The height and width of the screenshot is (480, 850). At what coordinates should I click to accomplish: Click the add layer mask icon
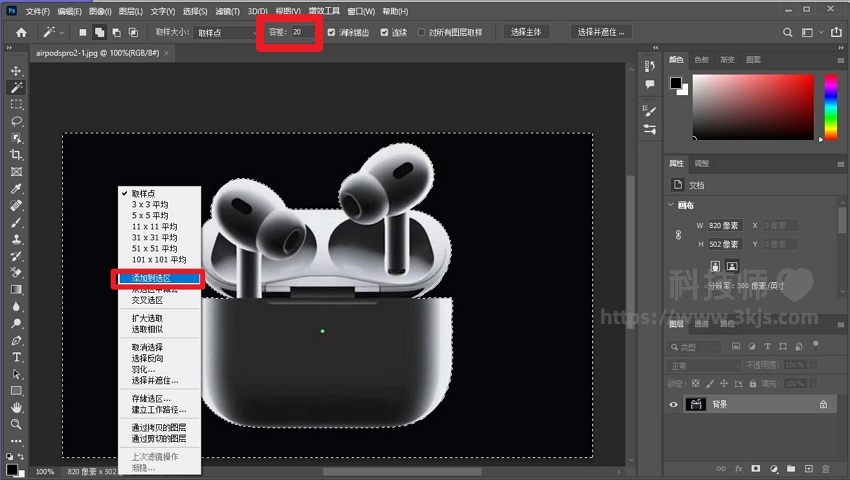pos(756,469)
